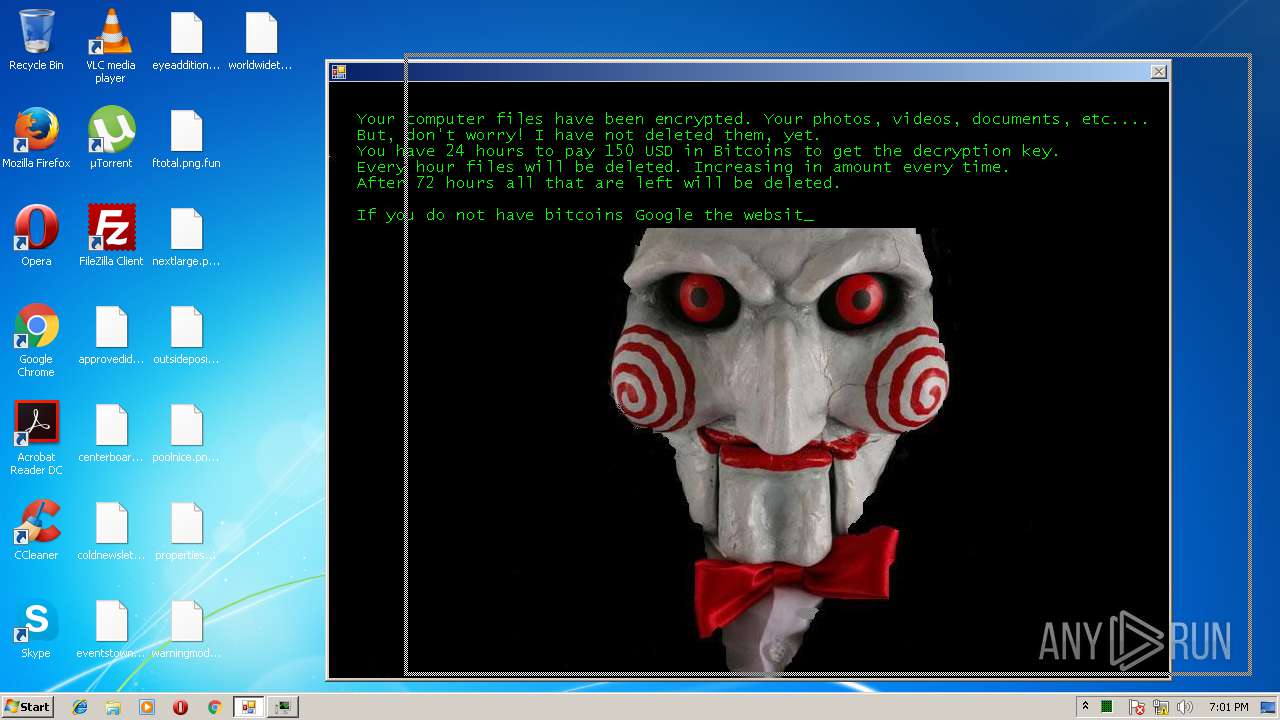Click the line 'You have 24 hours to pay 150 USD'
The image size is (1280, 720).
[707, 151]
